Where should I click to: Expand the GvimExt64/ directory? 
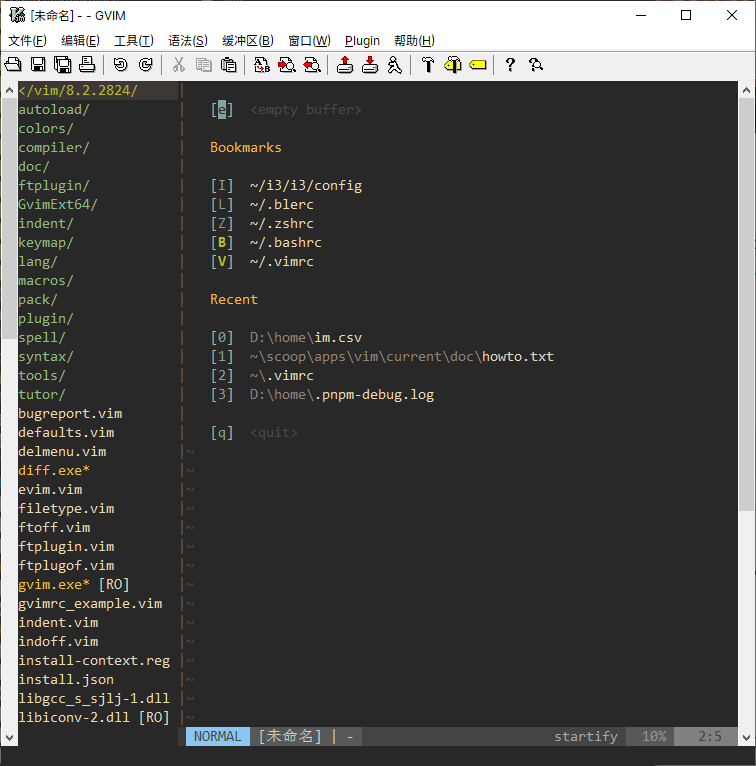pyautogui.click(x=58, y=204)
